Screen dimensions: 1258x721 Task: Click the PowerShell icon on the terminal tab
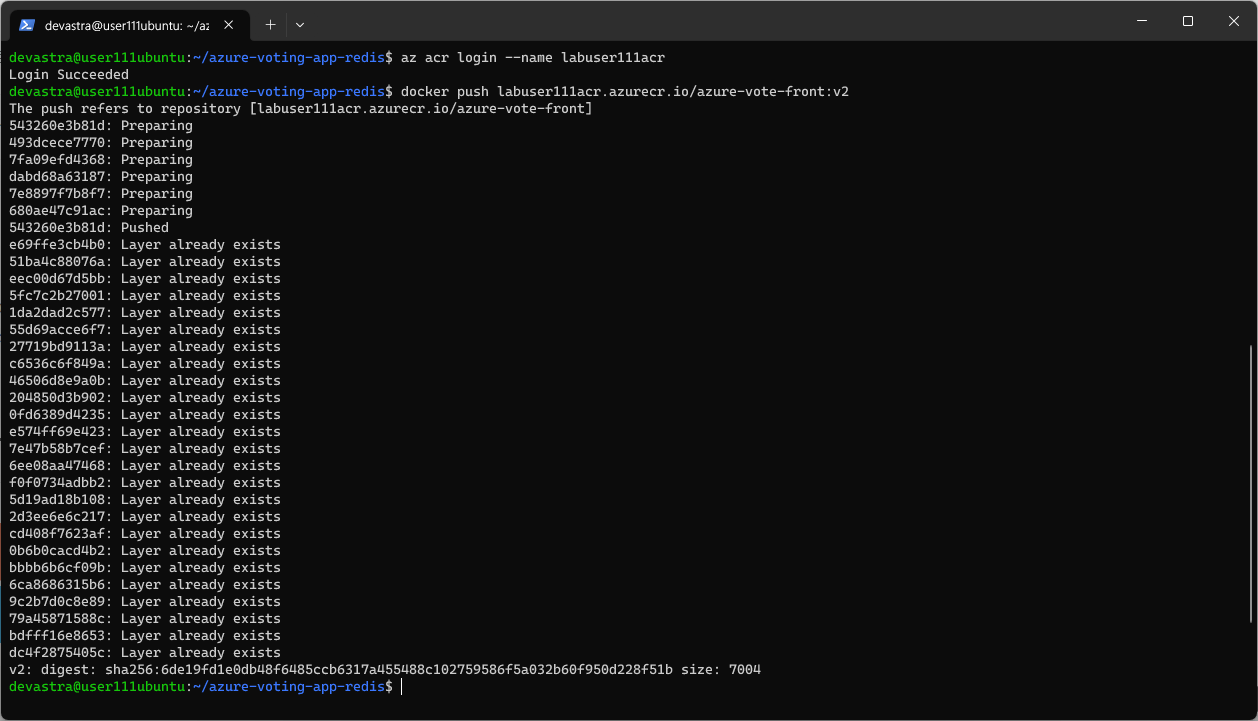(27, 25)
